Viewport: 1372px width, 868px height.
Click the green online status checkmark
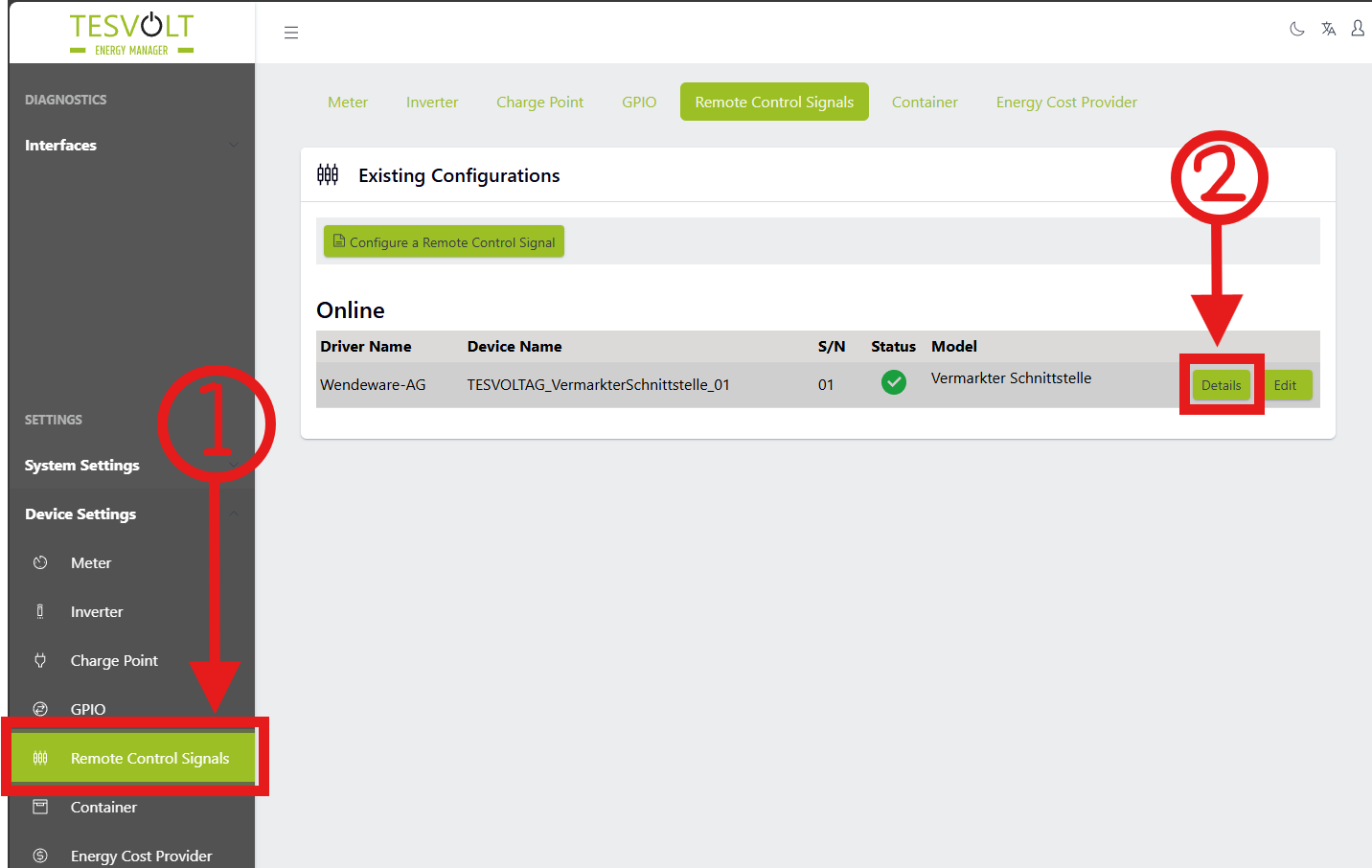[x=893, y=382]
